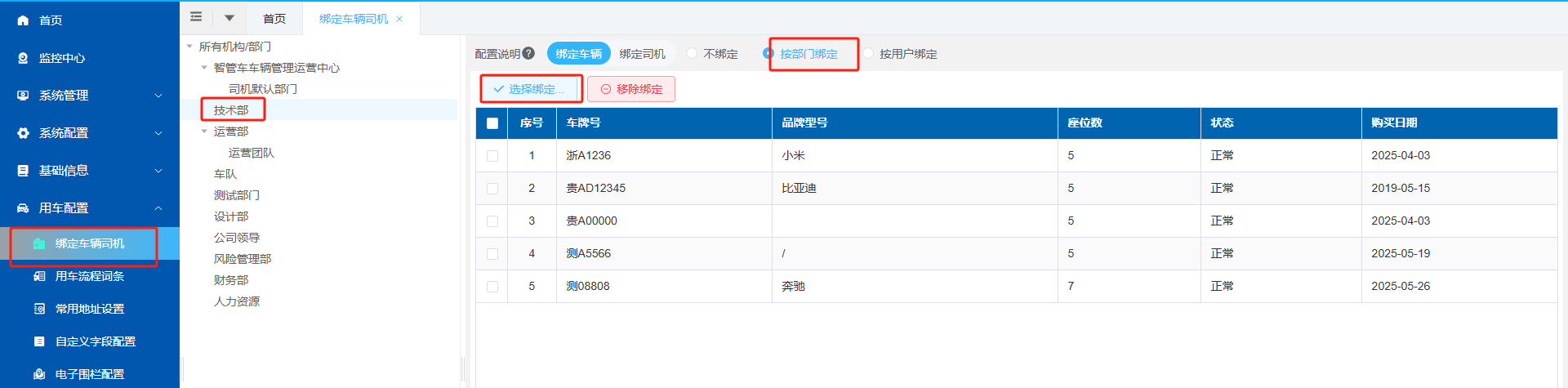This screenshot has width=1568, height=388.
Task: Open the tab dropdown arrow
Action: click(x=229, y=18)
